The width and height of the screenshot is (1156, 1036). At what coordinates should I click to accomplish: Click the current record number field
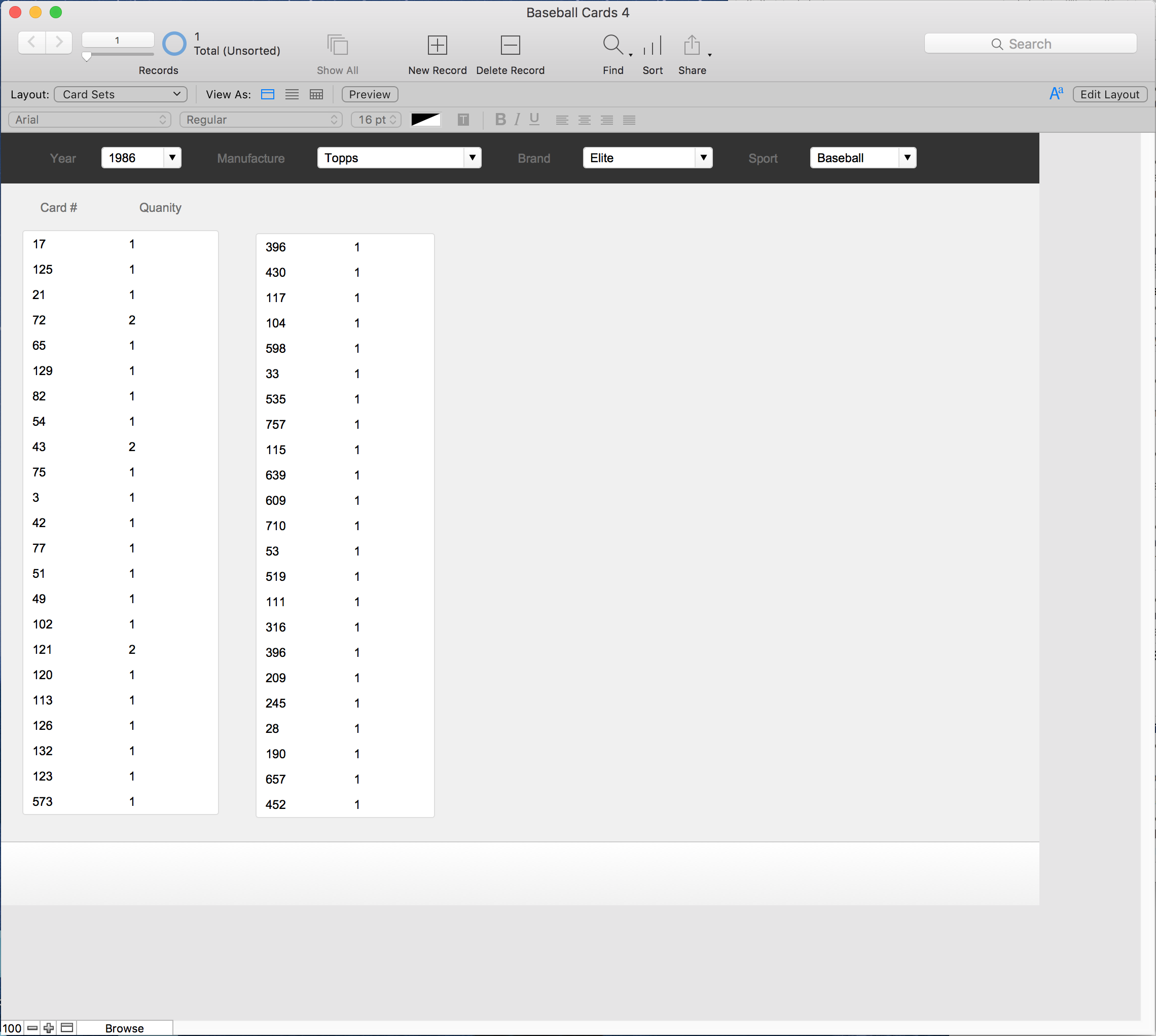[118, 41]
